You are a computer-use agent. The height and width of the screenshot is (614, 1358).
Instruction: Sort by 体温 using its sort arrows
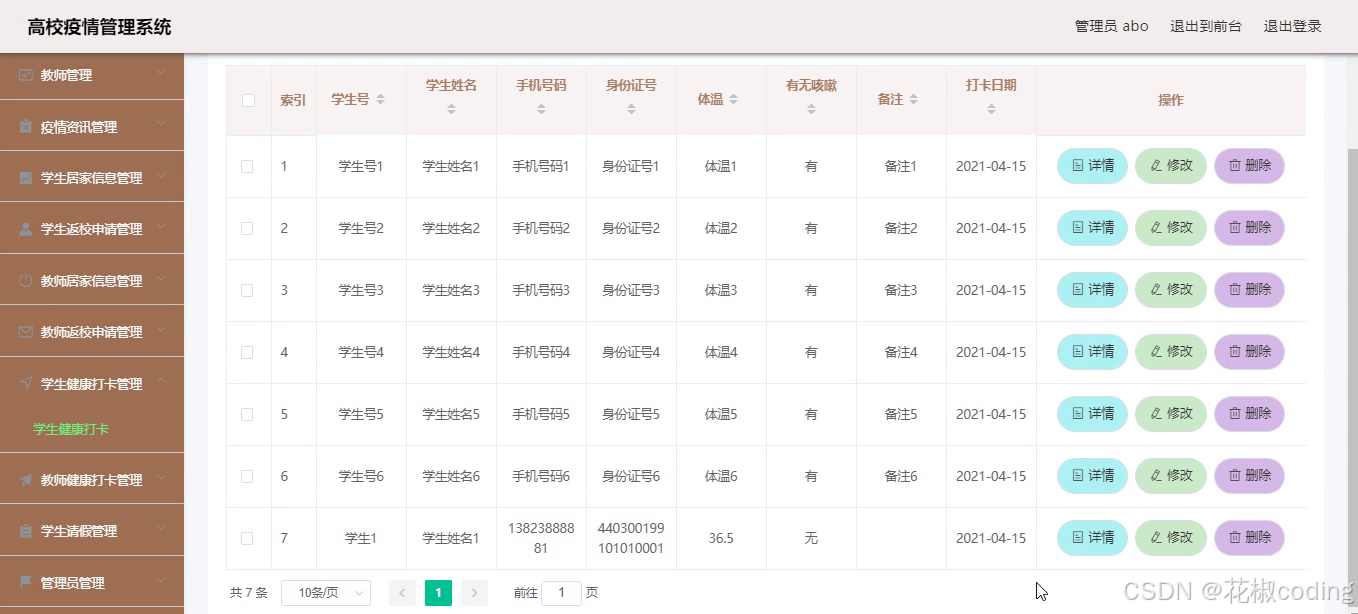click(x=733, y=100)
